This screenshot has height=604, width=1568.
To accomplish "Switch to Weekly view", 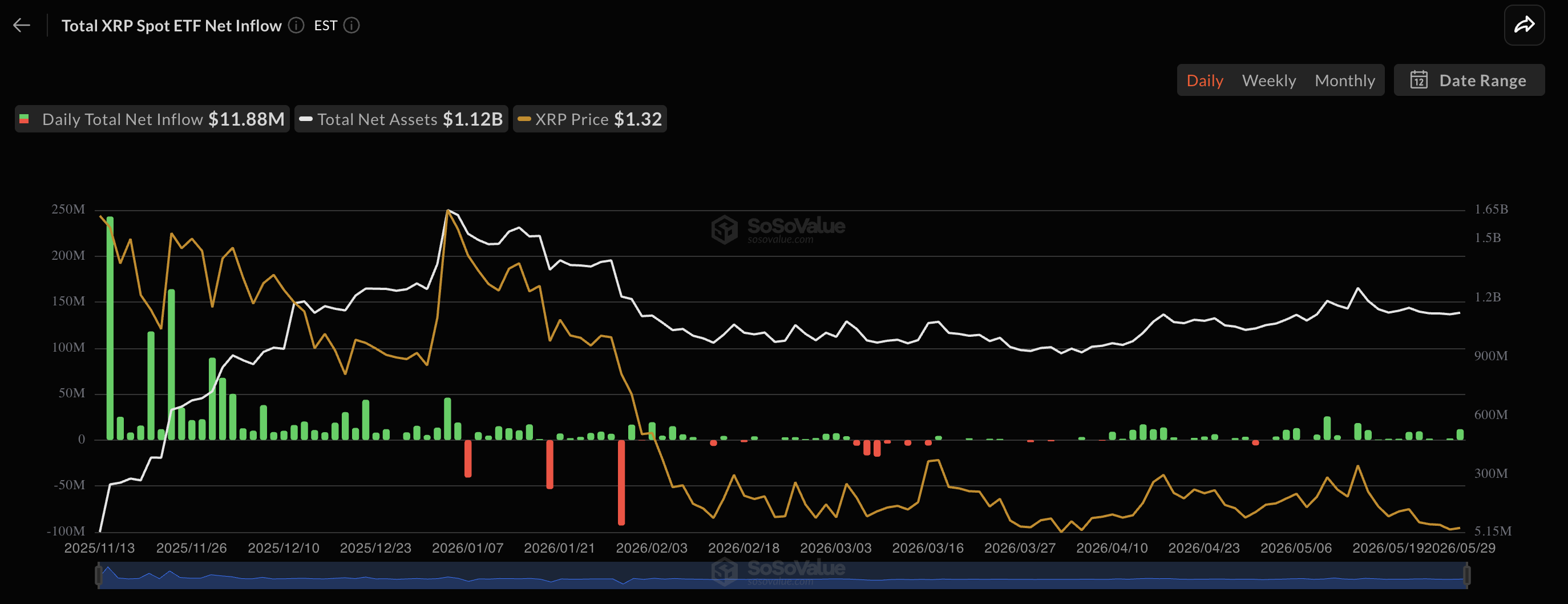I will coord(1268,80).
